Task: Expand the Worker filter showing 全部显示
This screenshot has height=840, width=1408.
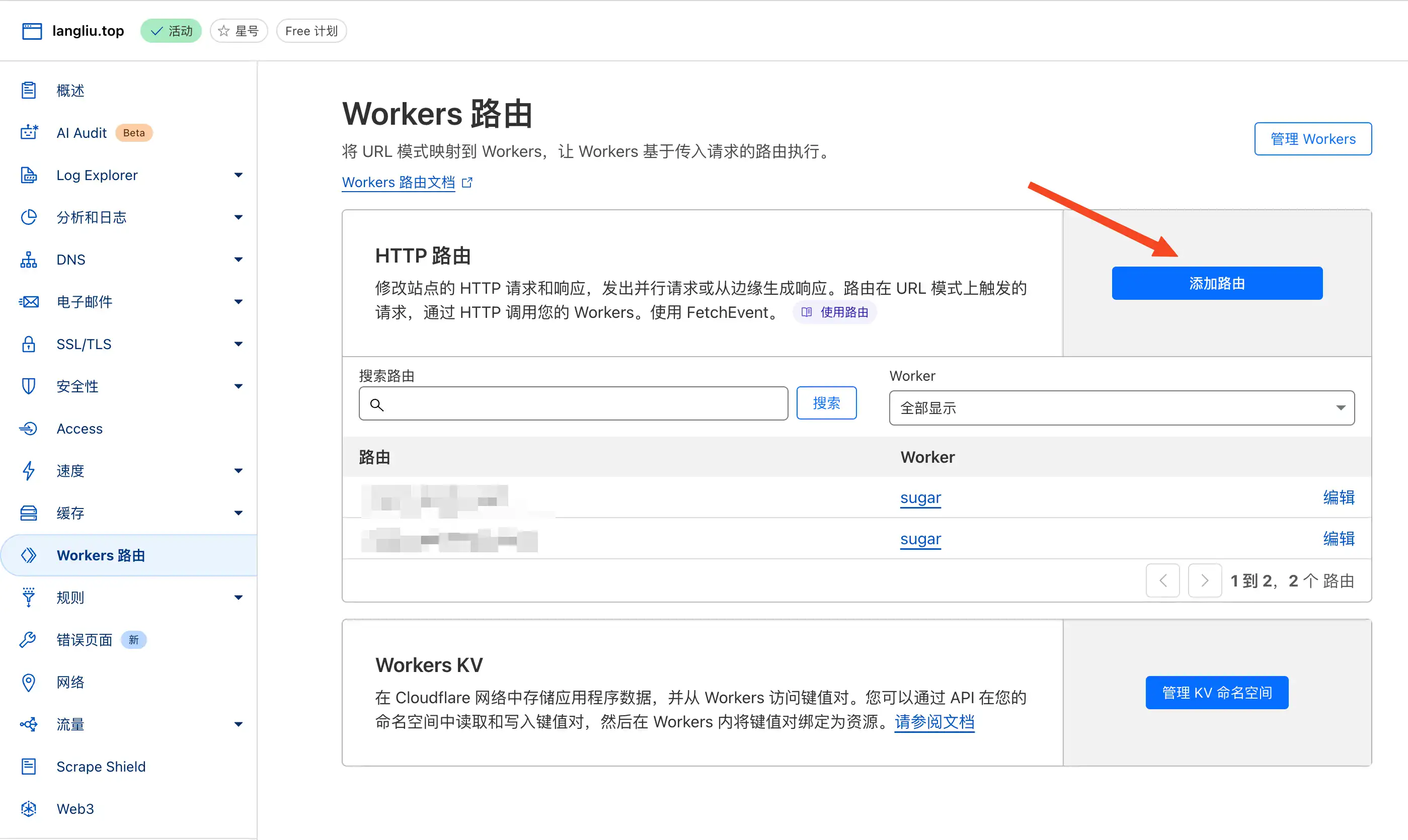Action: [x=1122, y=407]
